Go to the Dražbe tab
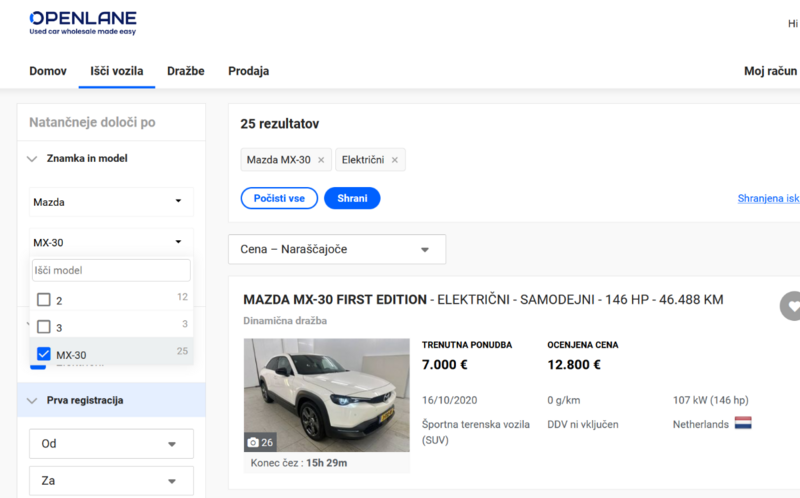The width and height of the screenshot is (800, 498). pos(185,71)
